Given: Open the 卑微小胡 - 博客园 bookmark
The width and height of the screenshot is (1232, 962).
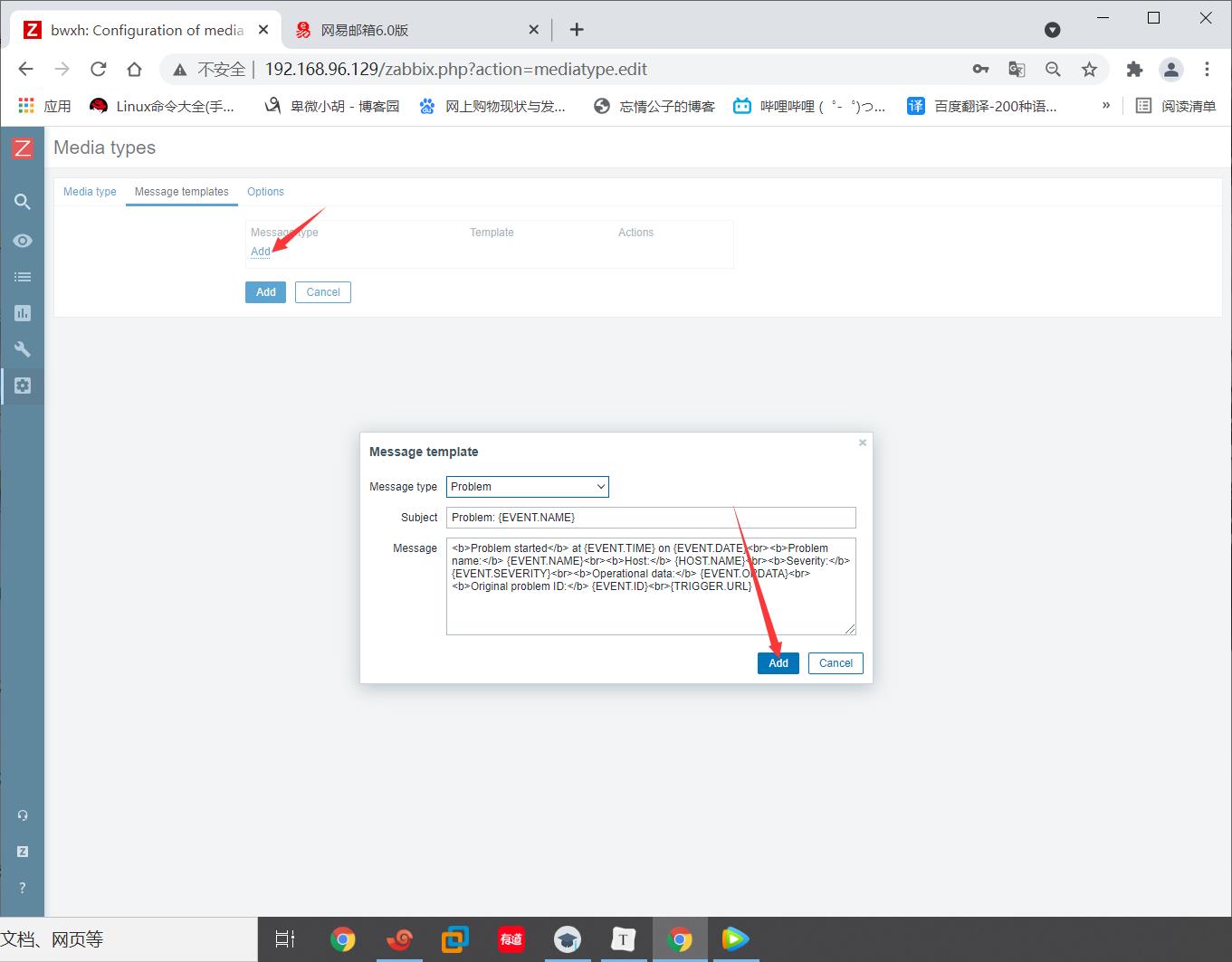Looking at the screenshot, I should click(331, 106).
